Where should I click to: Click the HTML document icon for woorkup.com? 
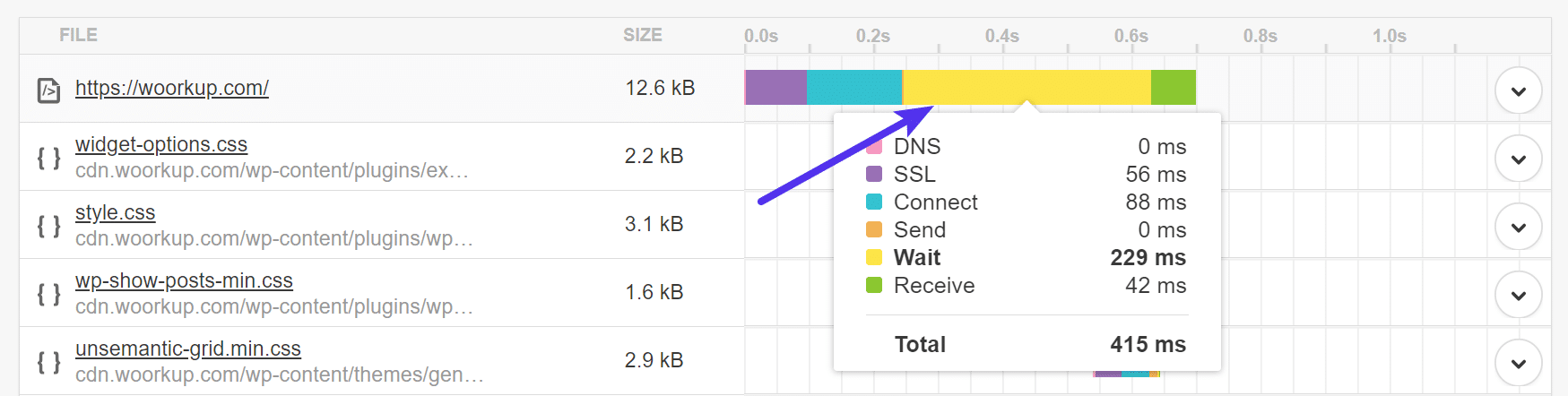coord(48,90)
